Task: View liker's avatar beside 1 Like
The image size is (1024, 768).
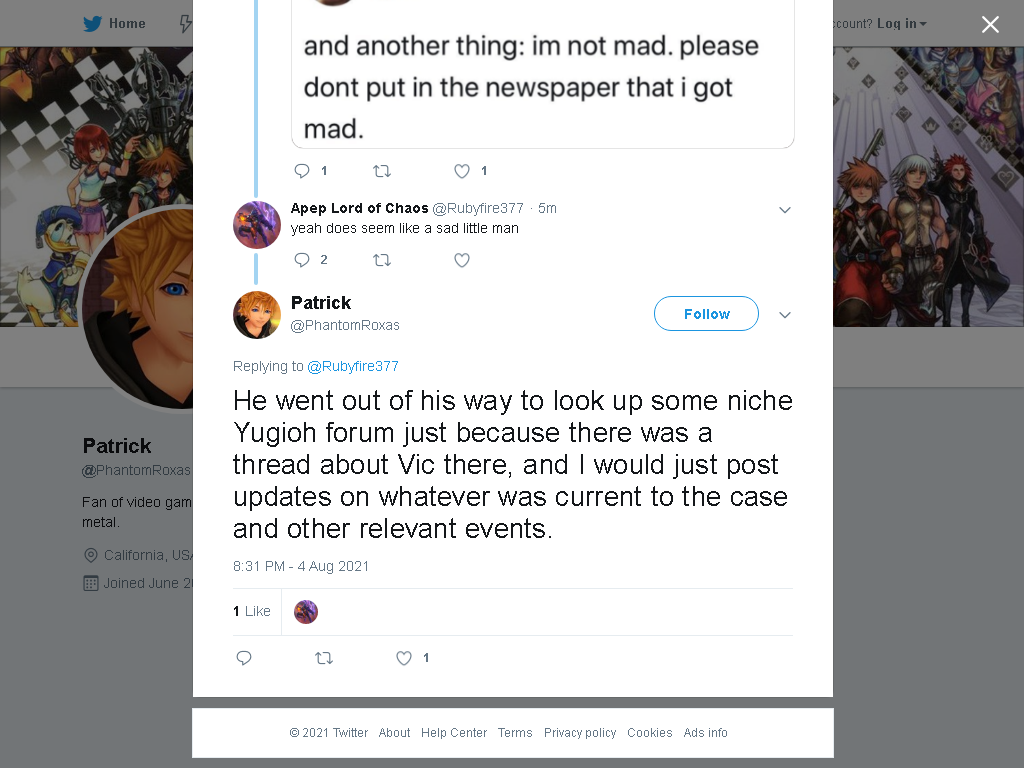Action: tap(306, 612)
